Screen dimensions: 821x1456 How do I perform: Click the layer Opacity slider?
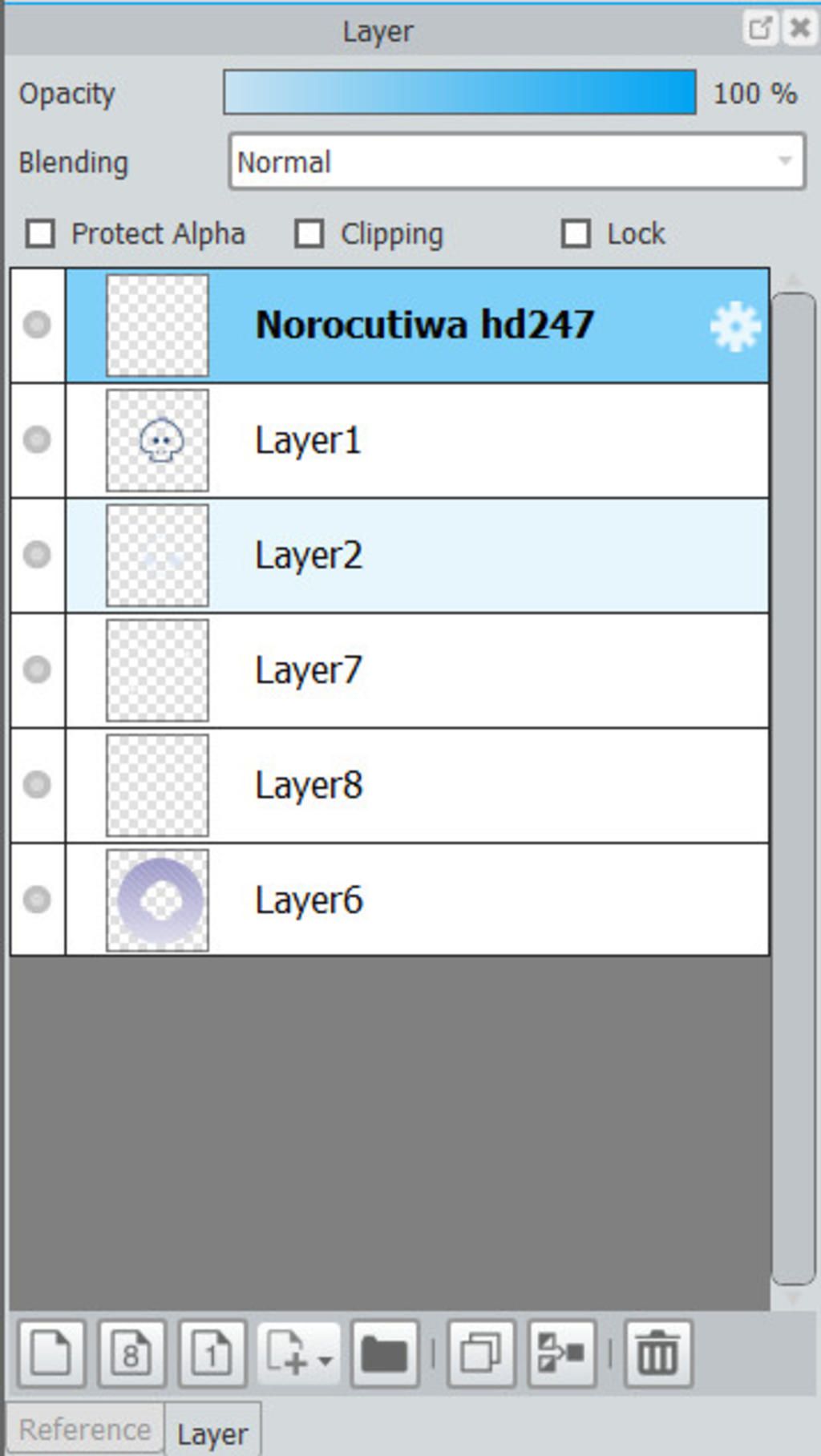459,93
